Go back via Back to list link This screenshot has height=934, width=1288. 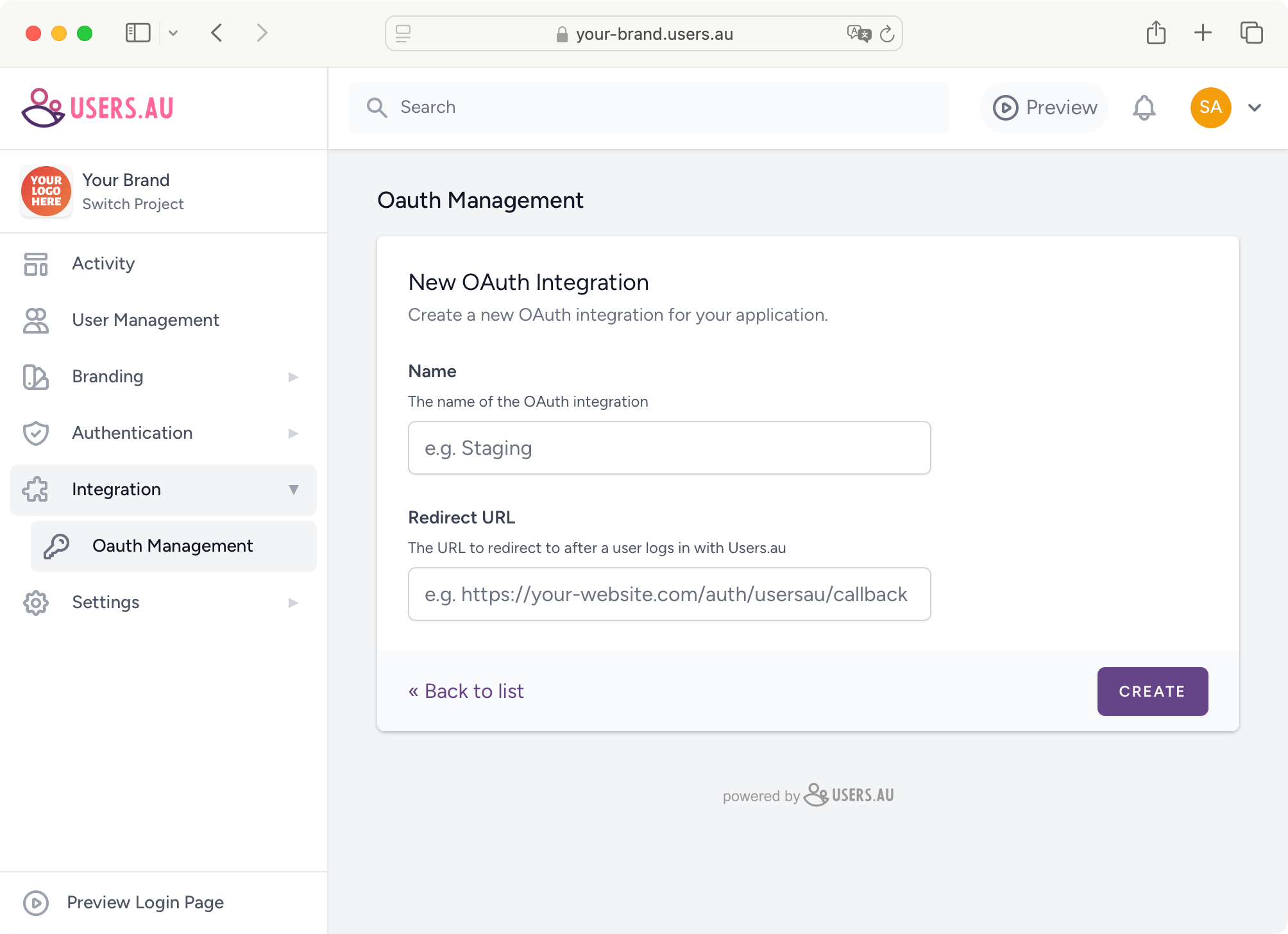point(466,691)
